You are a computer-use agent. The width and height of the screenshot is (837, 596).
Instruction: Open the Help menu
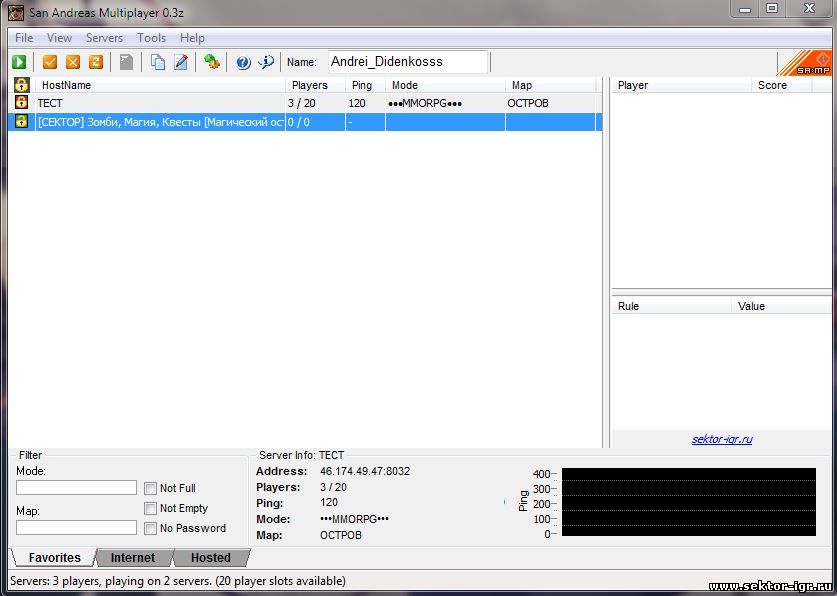tap(192, 38)
